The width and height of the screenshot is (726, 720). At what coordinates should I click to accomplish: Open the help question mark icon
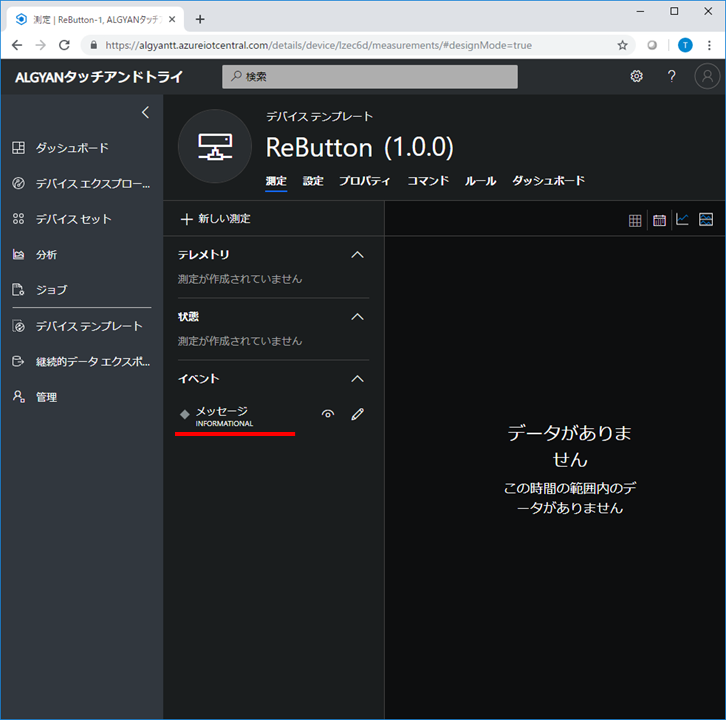(x=671, y=76)
